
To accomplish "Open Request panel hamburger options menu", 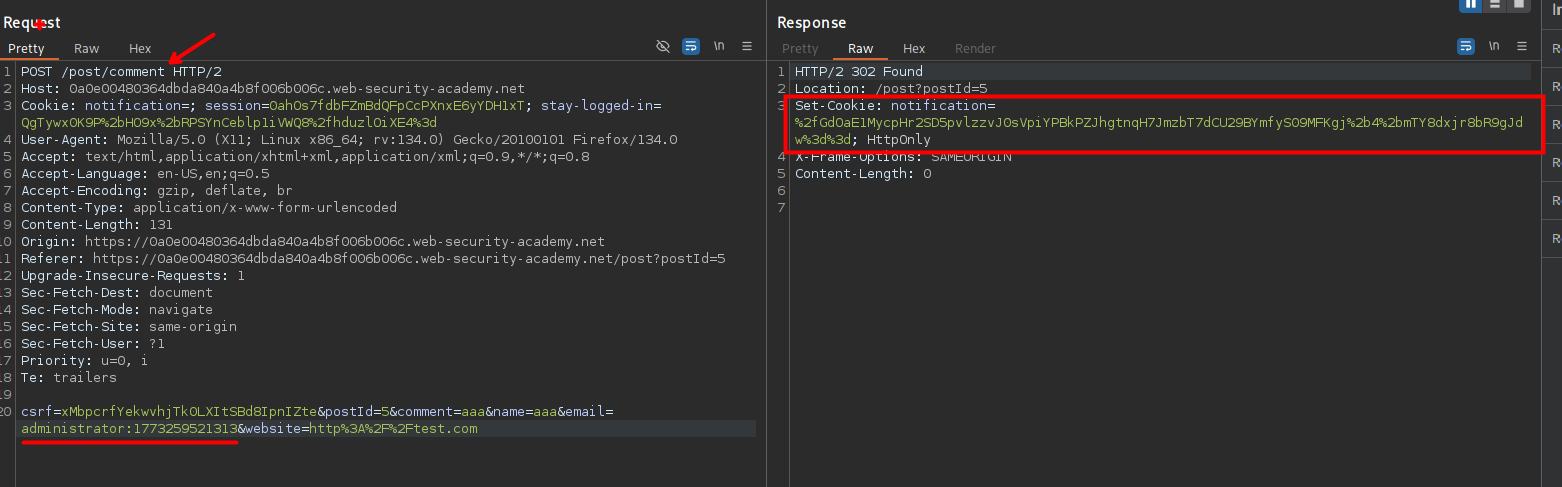I will click(747, 46).
